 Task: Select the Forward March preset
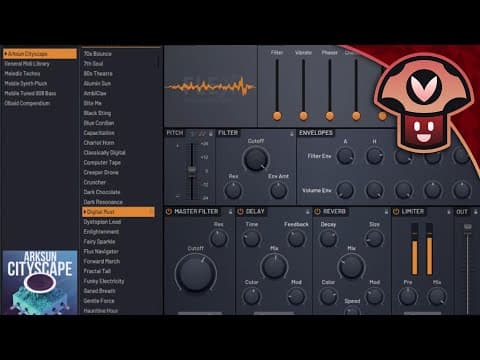tap(102, 261)
